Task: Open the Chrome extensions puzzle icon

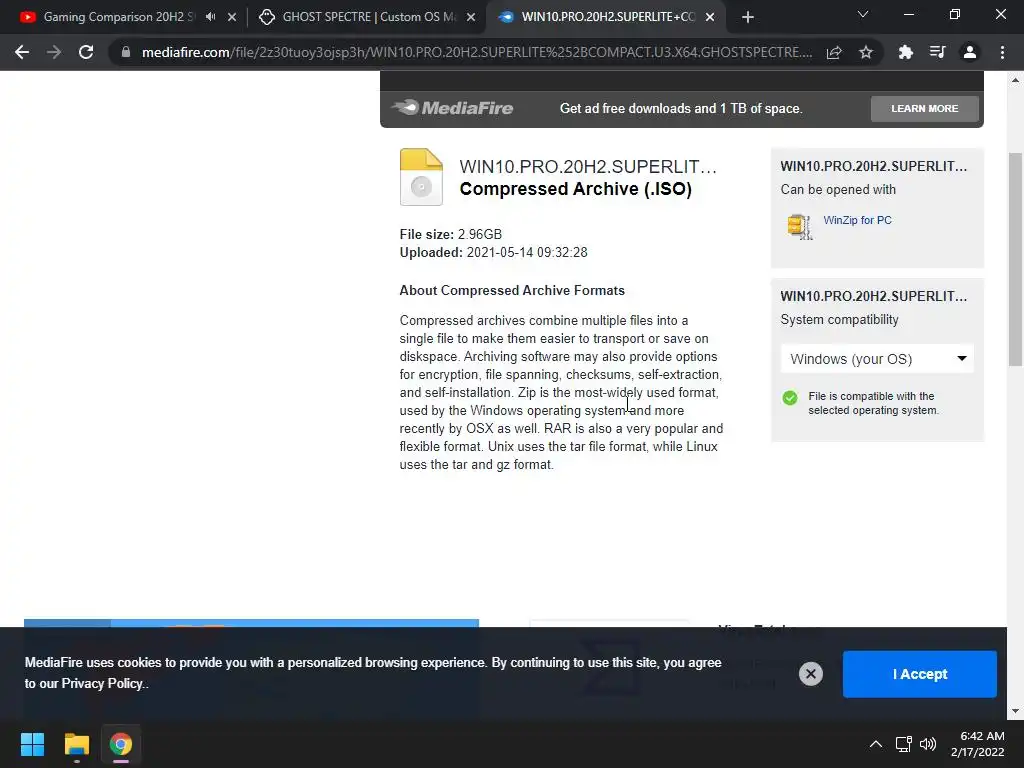Action: tap(905, 52)
